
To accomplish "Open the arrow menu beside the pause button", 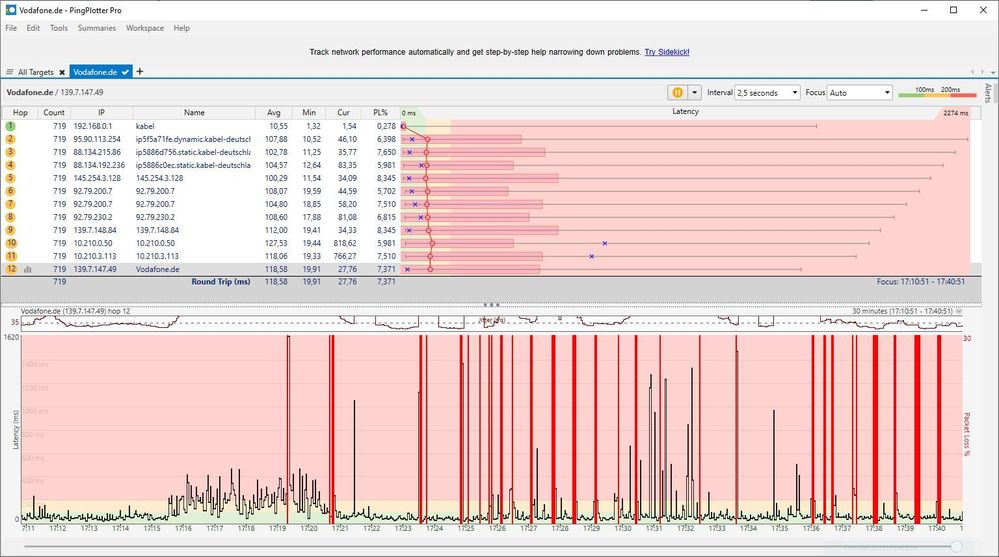I will tap(694, 92).
